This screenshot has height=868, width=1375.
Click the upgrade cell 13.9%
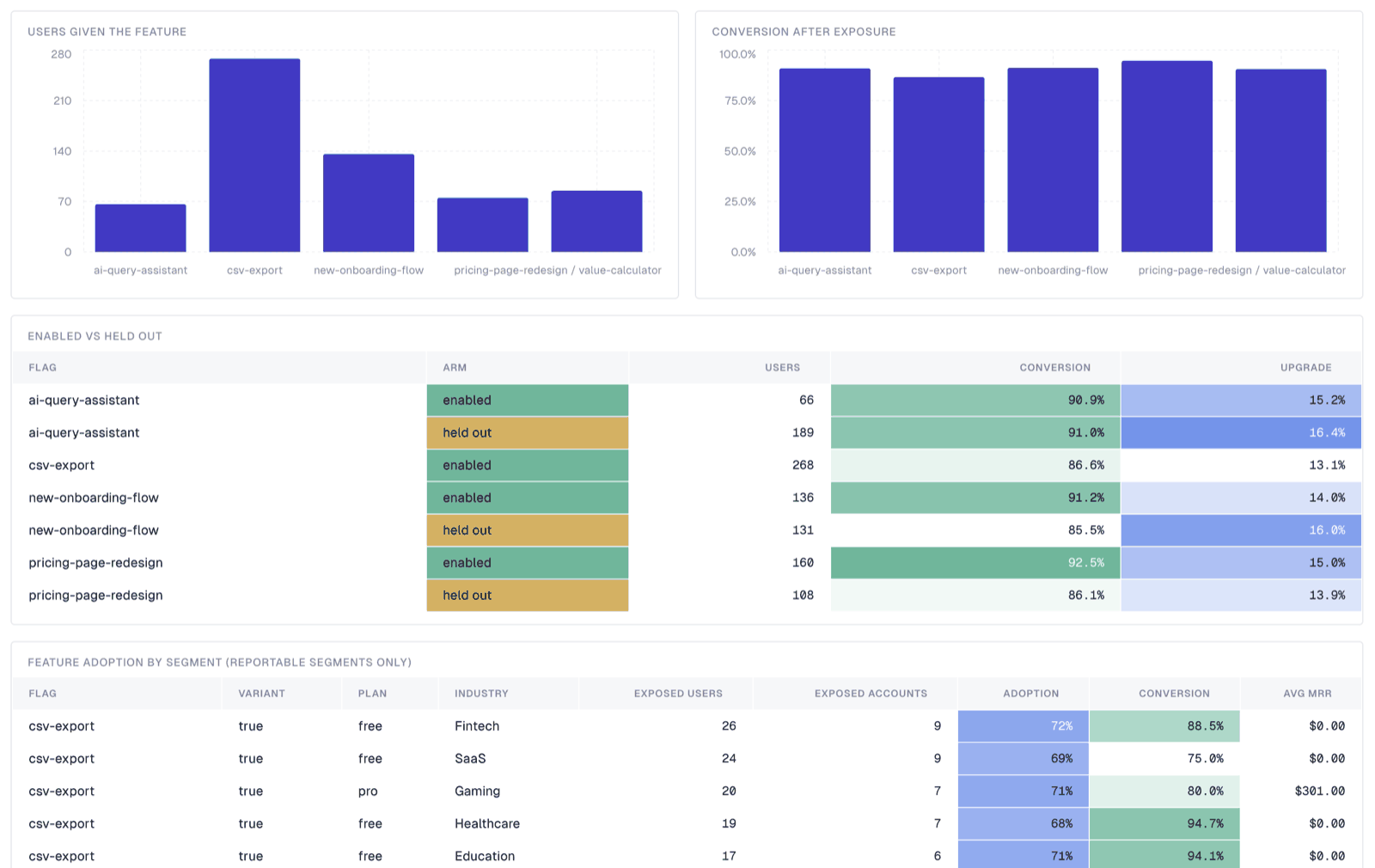click(x=1241, y=596)
